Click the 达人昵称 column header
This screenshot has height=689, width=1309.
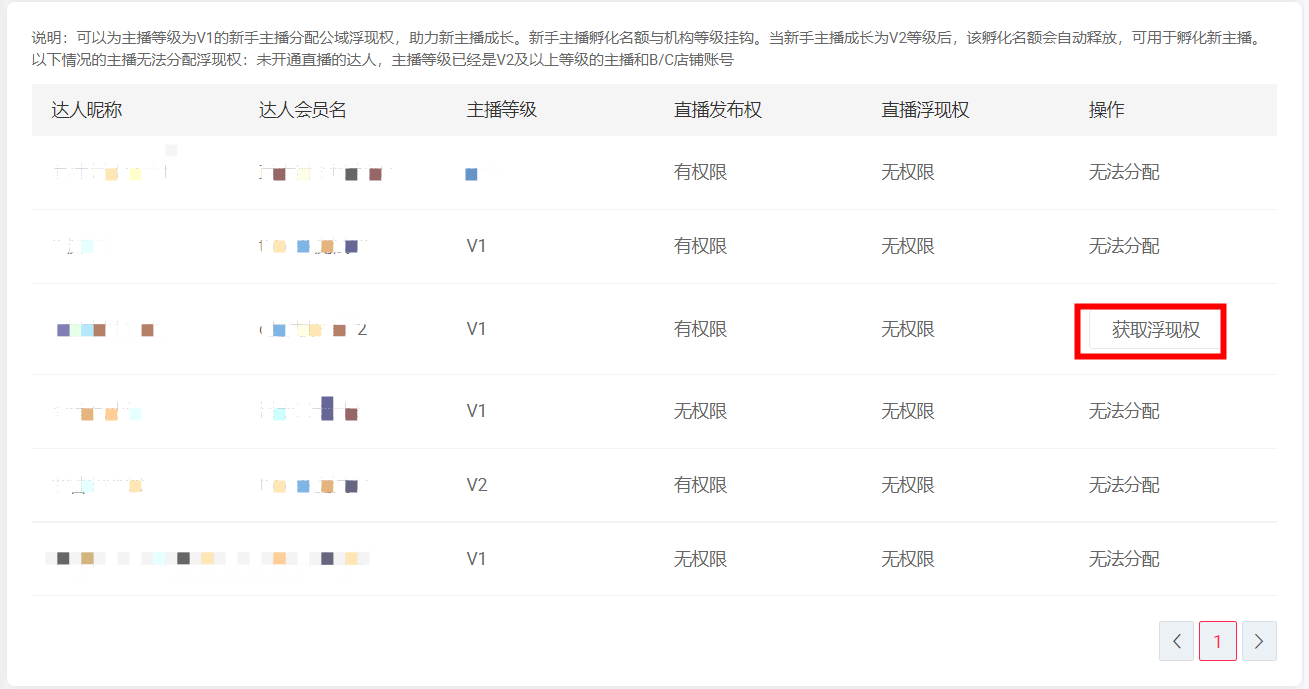pyautogui.click(x=87, y=110)
